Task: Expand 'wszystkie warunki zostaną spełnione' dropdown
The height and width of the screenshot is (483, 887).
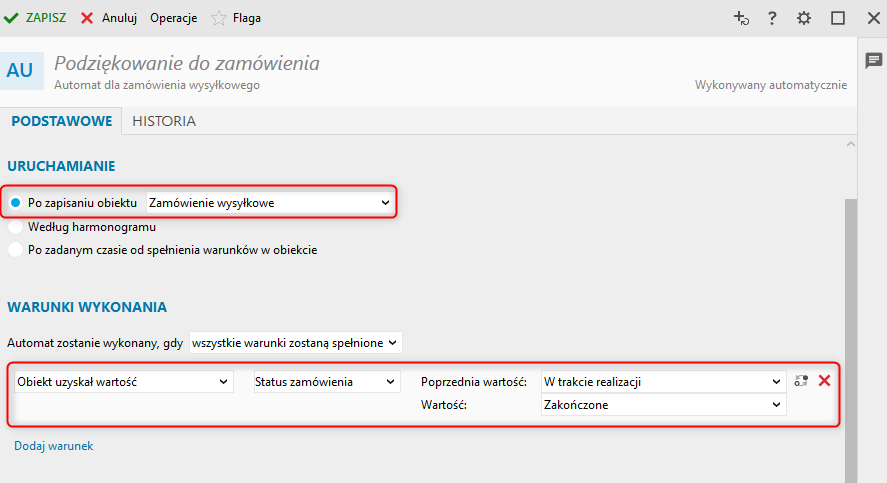Action: 295,343
